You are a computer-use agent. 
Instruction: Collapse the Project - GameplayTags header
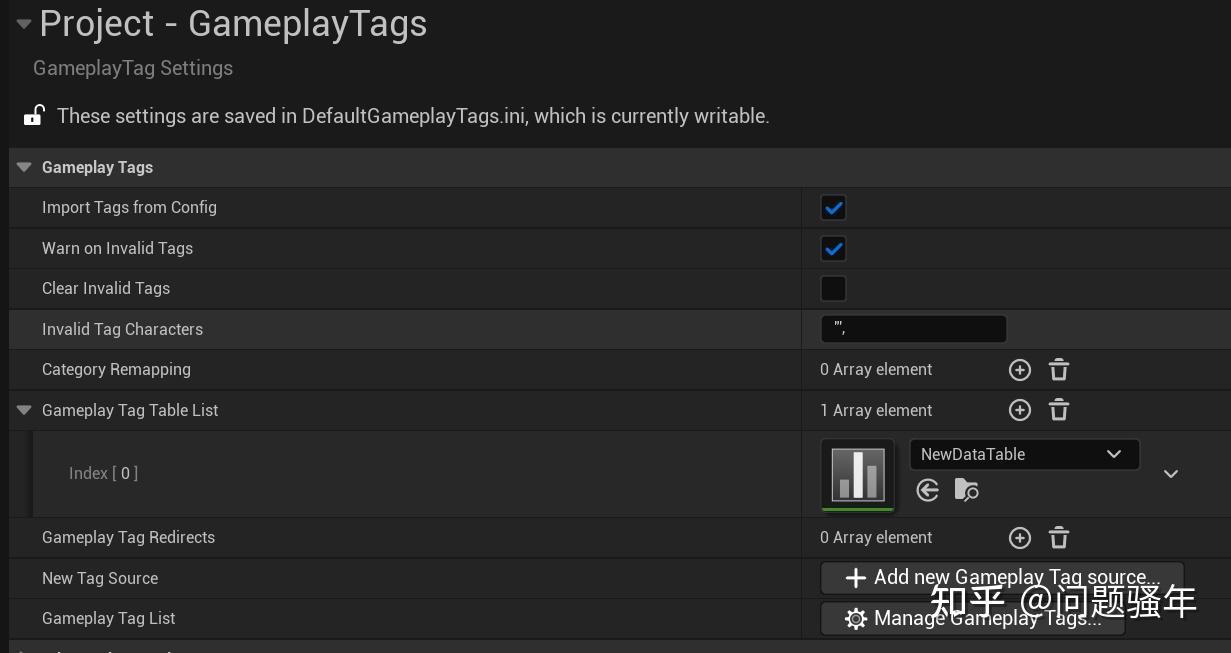point(23,24)
